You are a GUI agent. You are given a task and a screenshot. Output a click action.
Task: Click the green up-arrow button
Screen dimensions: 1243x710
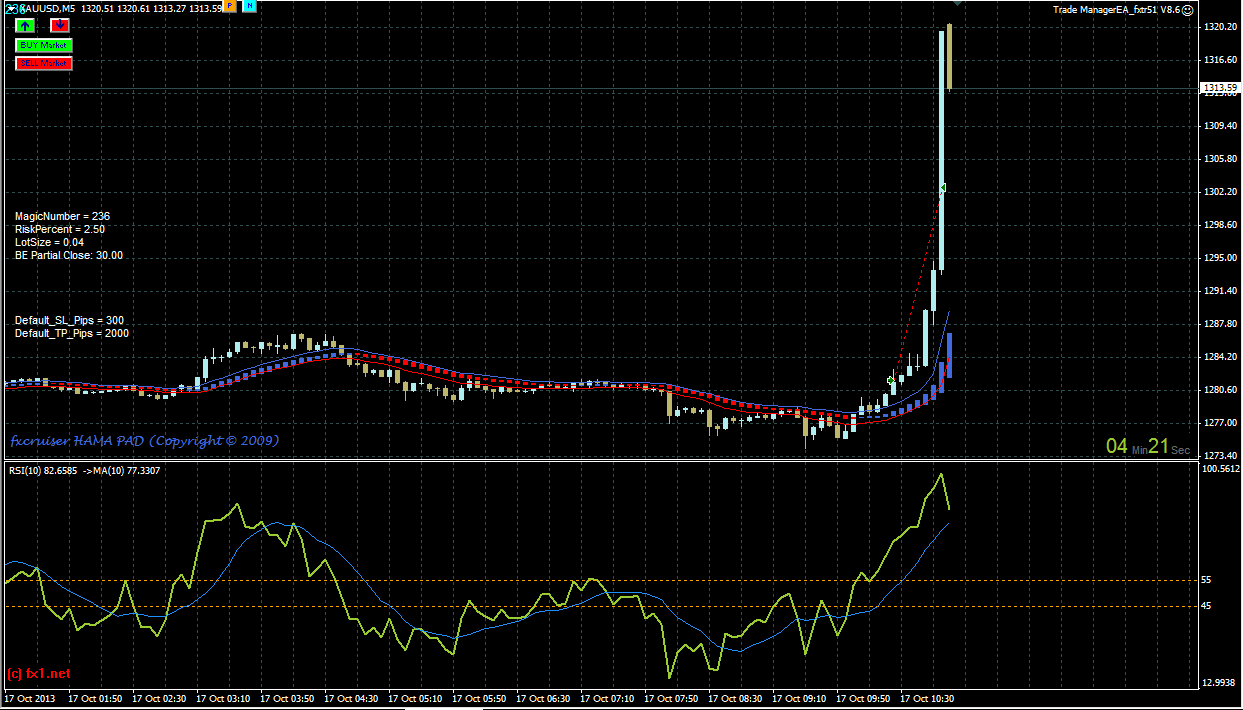point(24,25)
